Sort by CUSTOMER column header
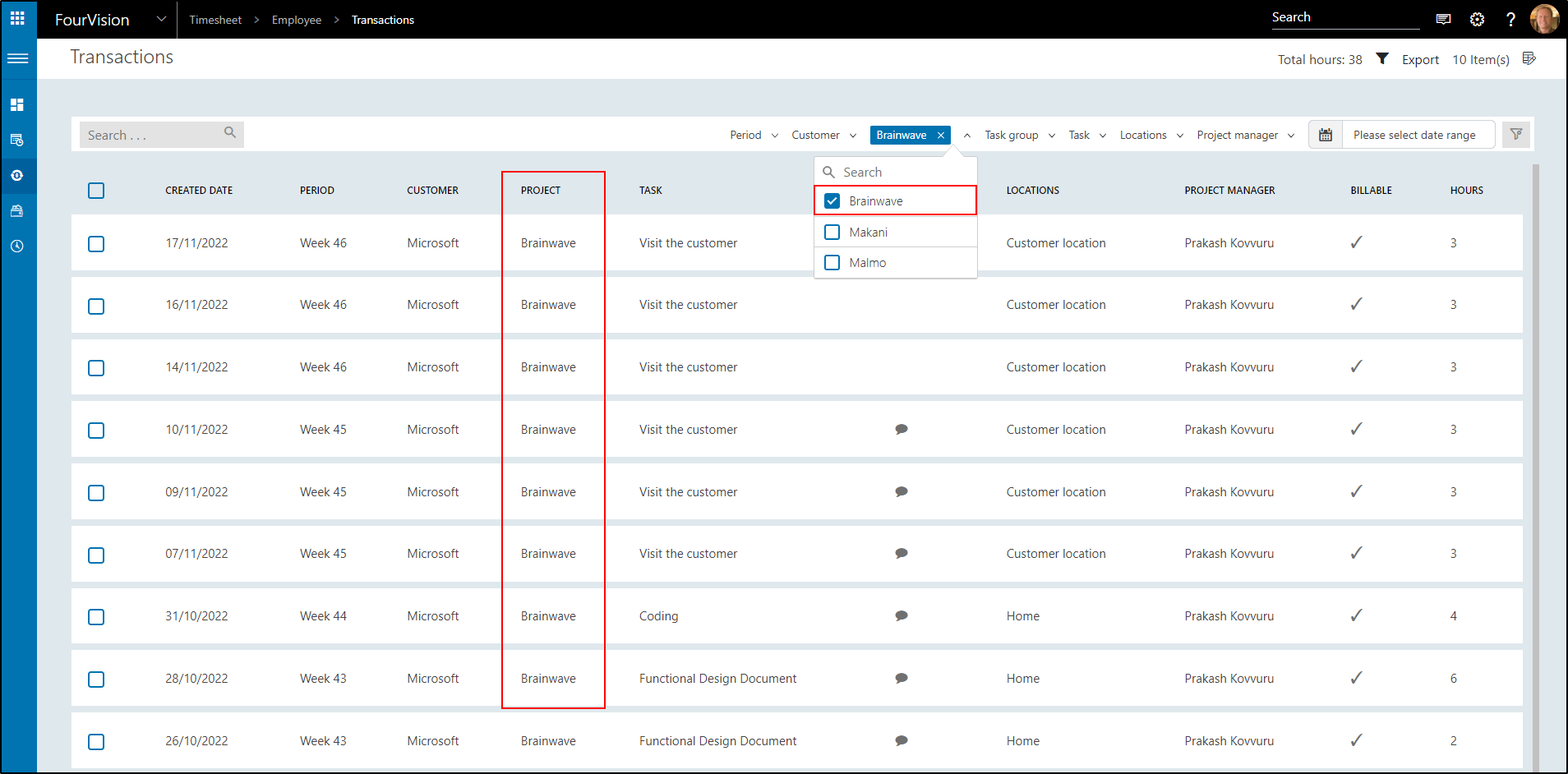Screen dimensions: 1568x774 click(432, 191)
